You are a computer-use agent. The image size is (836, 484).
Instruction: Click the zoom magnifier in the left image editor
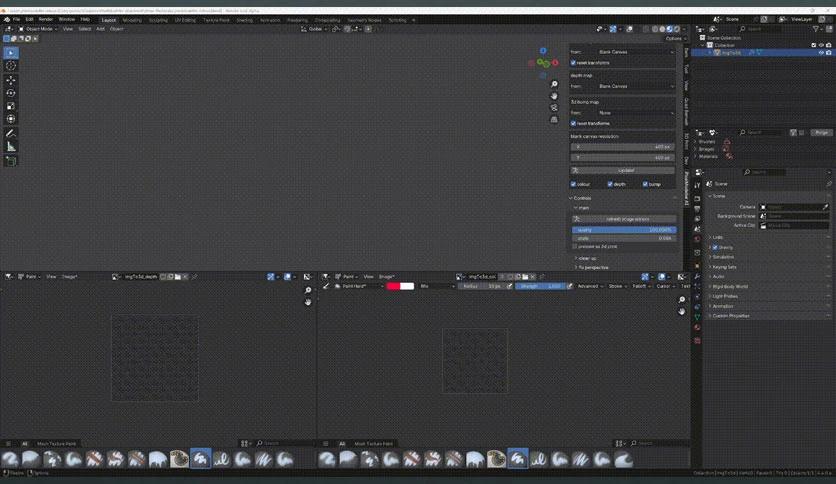tap(308, 290)
